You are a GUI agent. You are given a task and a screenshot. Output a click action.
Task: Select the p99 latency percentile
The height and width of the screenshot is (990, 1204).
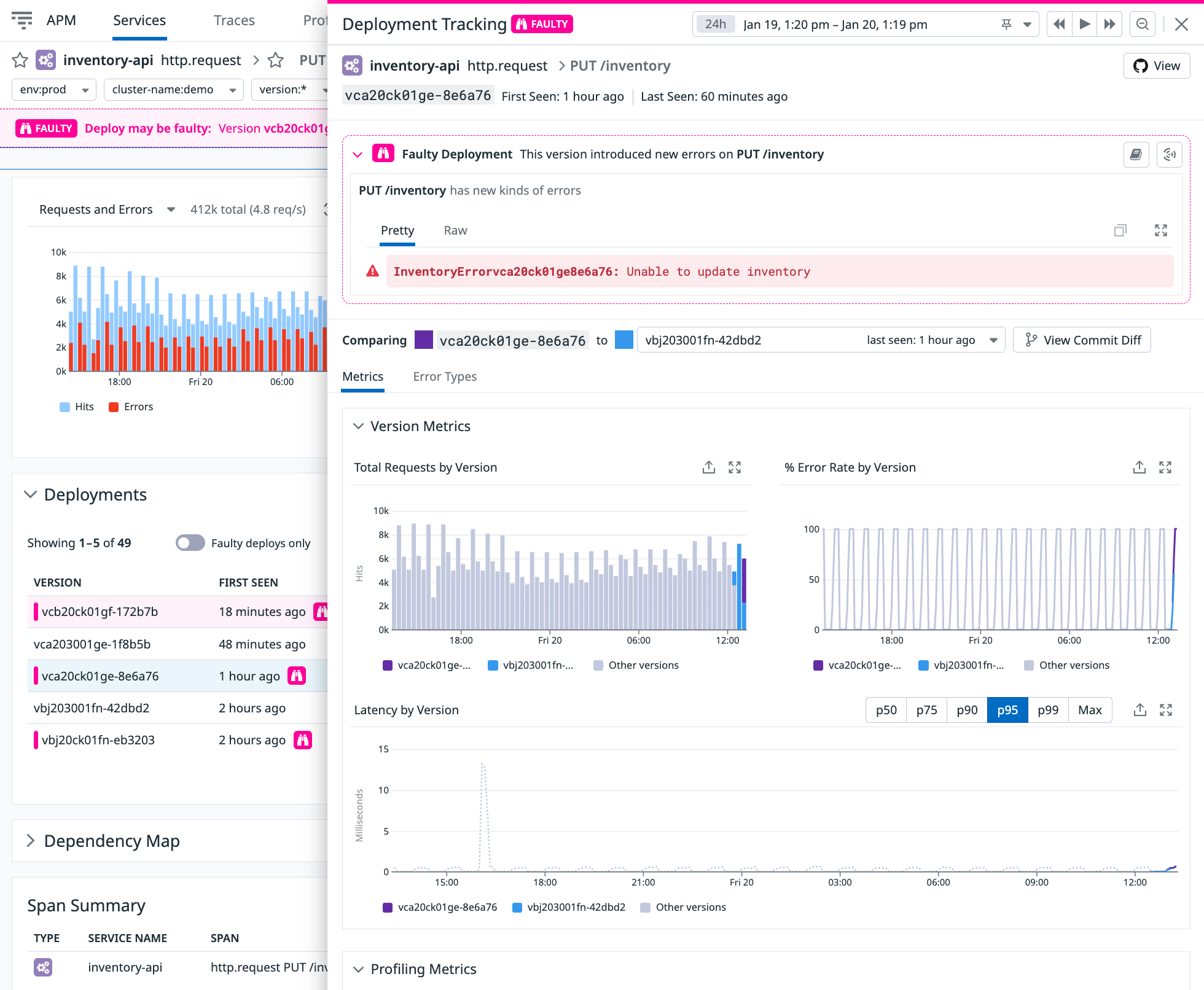[x=1048, y=710]
